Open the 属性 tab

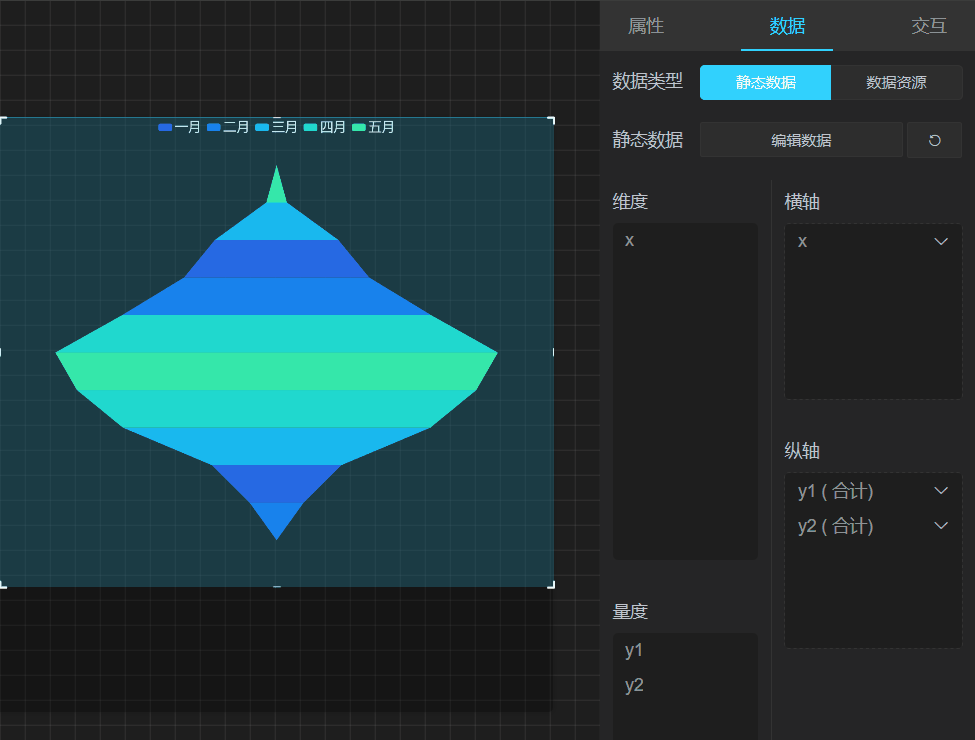pos(646,26)
